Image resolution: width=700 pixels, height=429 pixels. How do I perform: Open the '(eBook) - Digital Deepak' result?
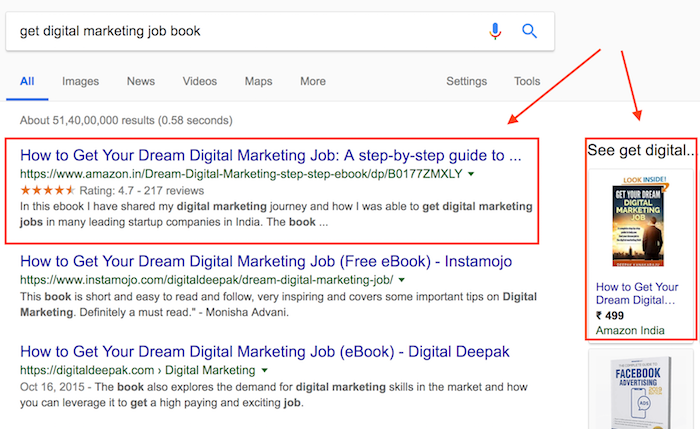tap(265, 352)
